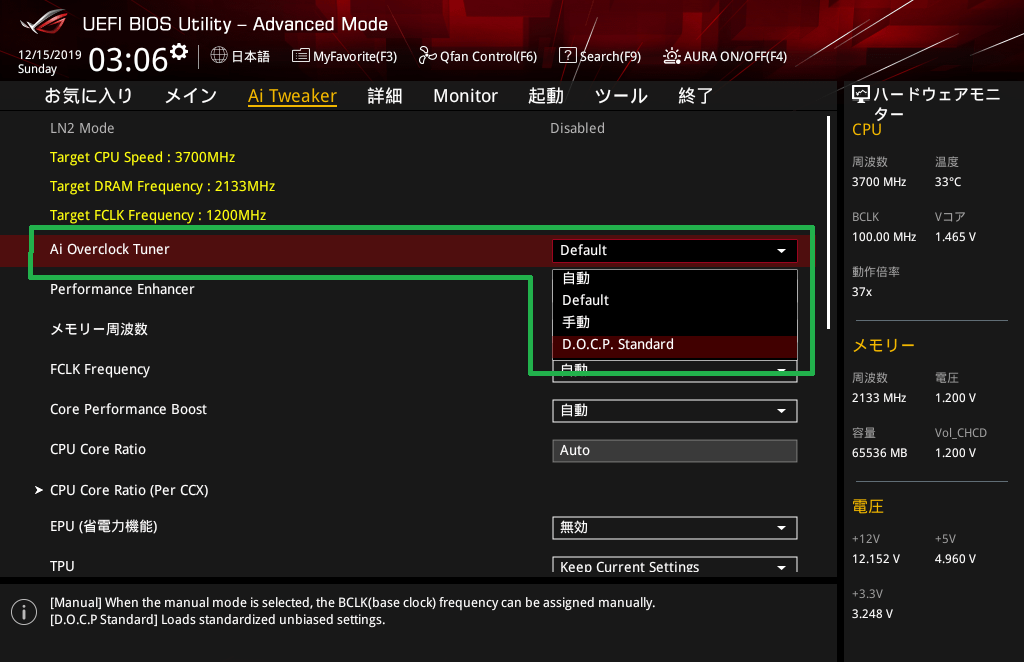The height and width of the screenshot is (662, 1024).
Task: Select FCLK Frequency setting
Action: pos(100,370)
